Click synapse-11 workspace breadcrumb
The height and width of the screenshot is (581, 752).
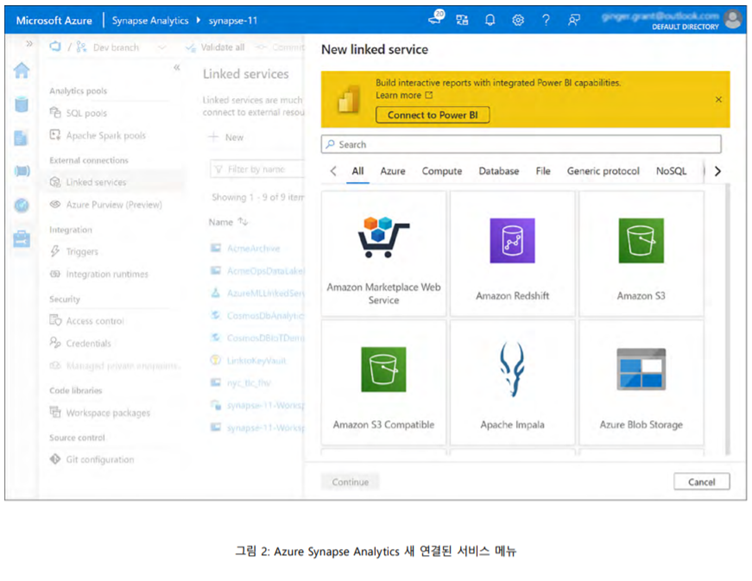coord(233,21)
